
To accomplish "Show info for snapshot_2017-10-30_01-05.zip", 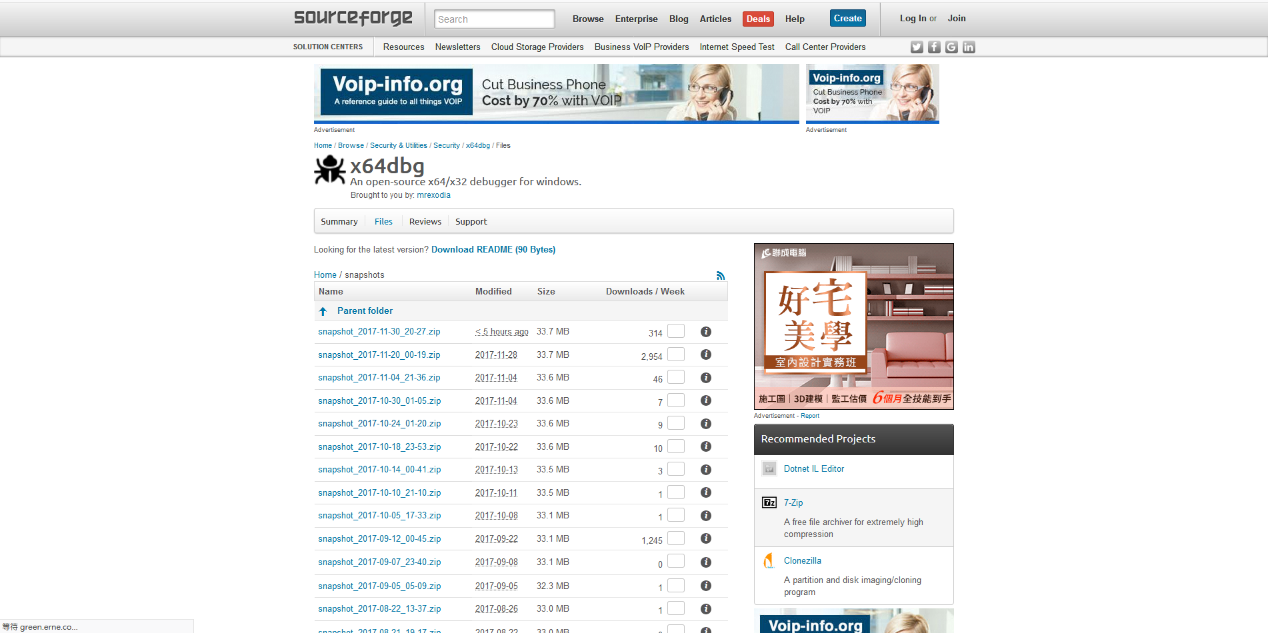I will [x=706, y=401].
